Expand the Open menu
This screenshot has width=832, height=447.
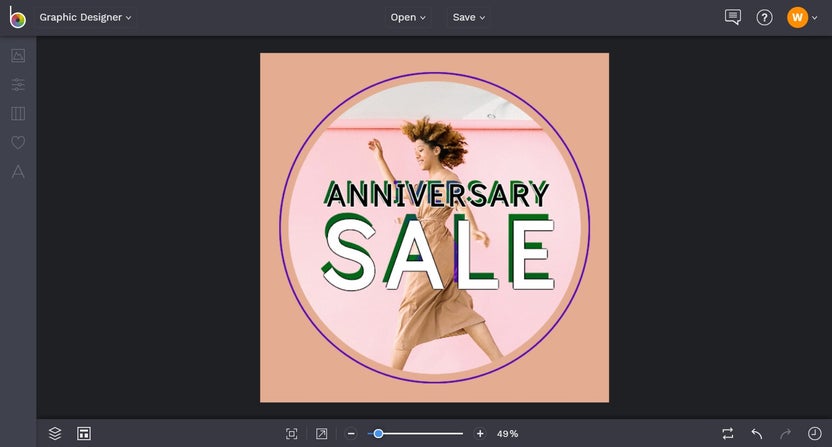[408, 18]
